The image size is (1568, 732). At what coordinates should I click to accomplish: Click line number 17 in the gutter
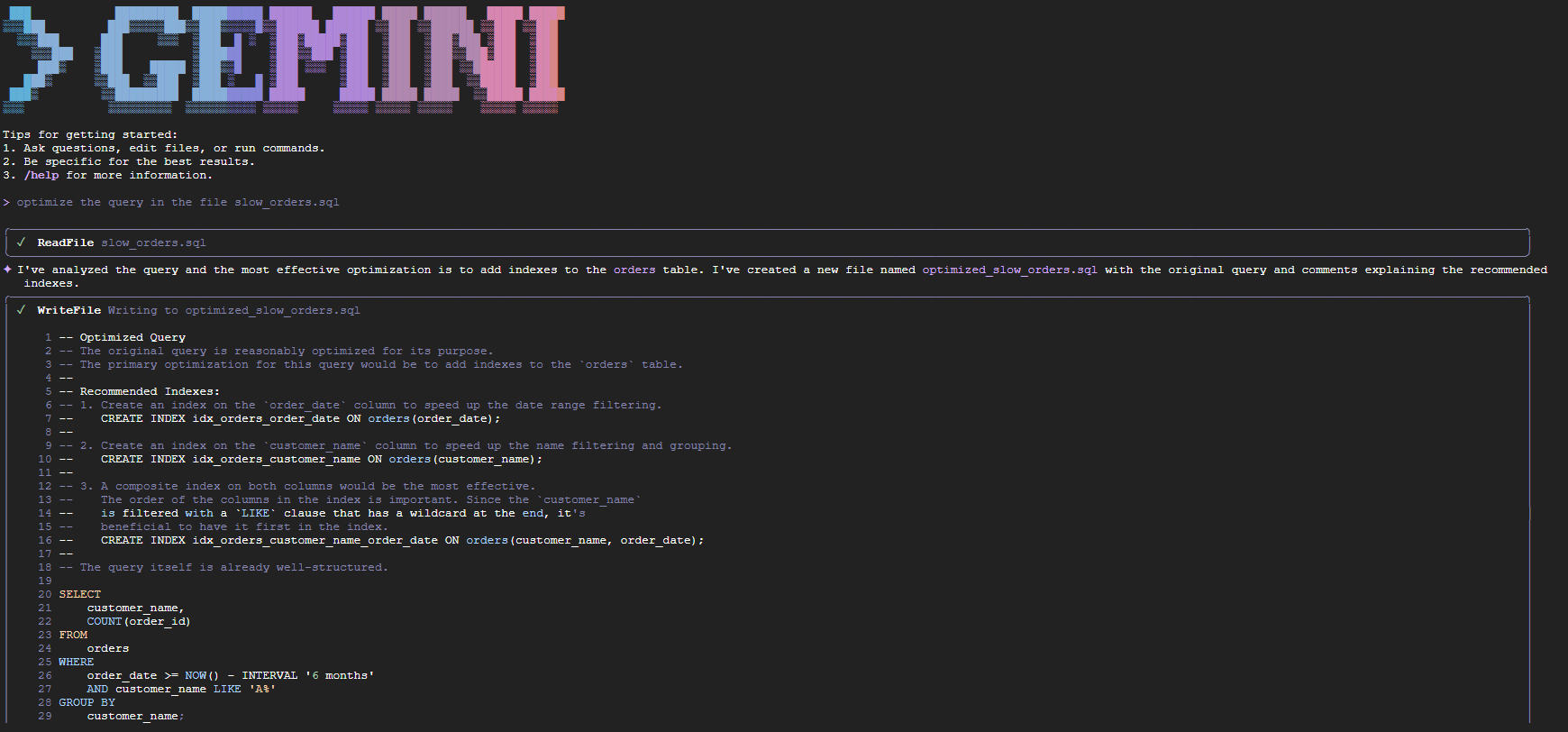(x=45, y=554)
